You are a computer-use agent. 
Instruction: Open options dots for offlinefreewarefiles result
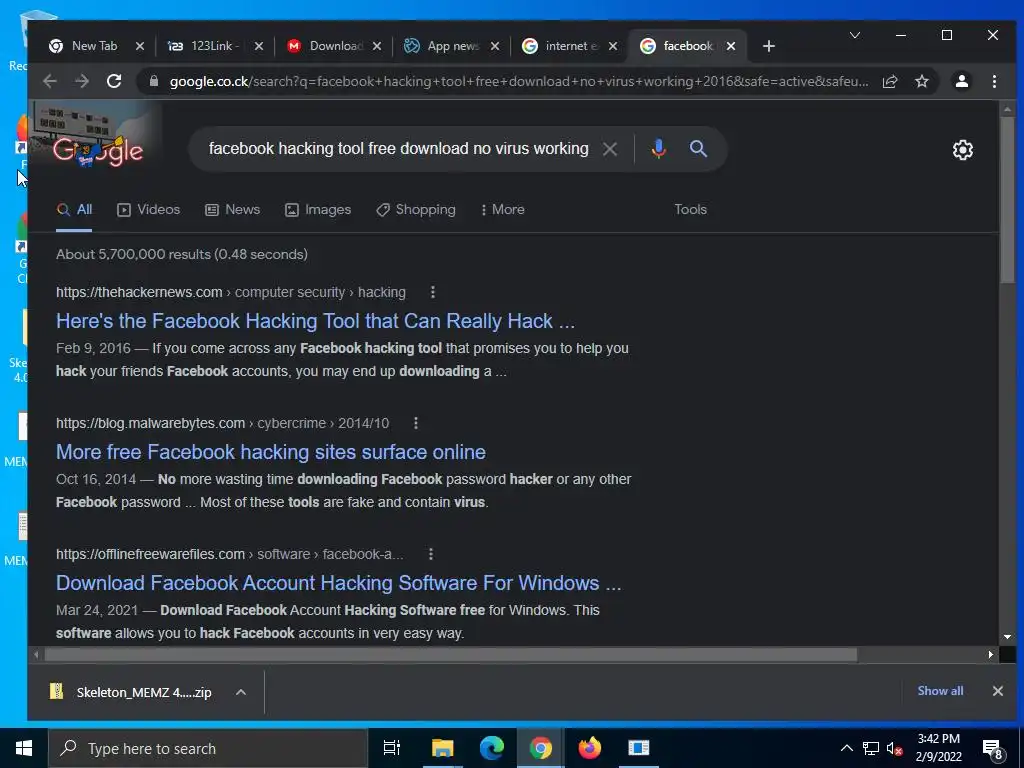(430, 554)
